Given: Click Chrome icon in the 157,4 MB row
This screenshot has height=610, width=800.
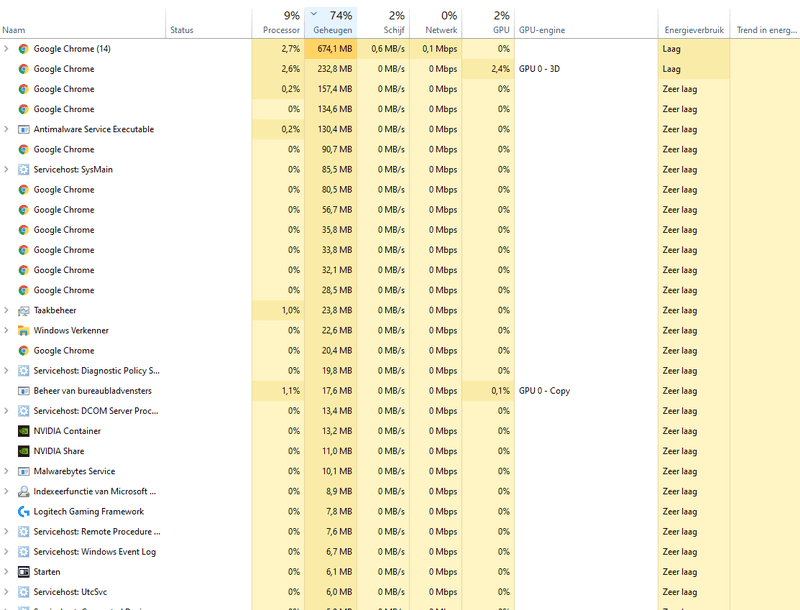Looking at the screenshot, I should [23, 89].
